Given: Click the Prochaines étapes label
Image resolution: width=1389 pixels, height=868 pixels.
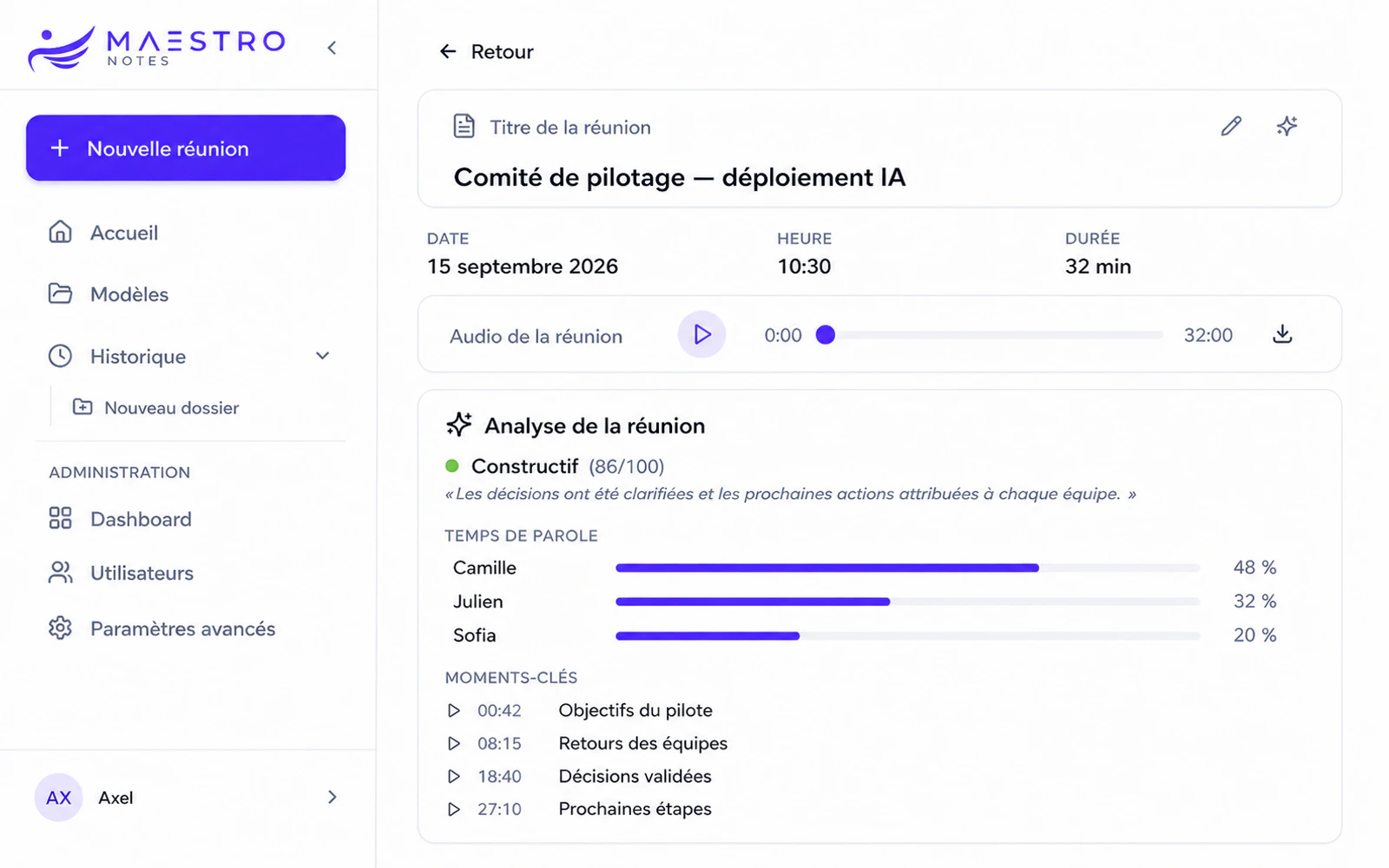Looking at the screenshot, I should (635, 809).
